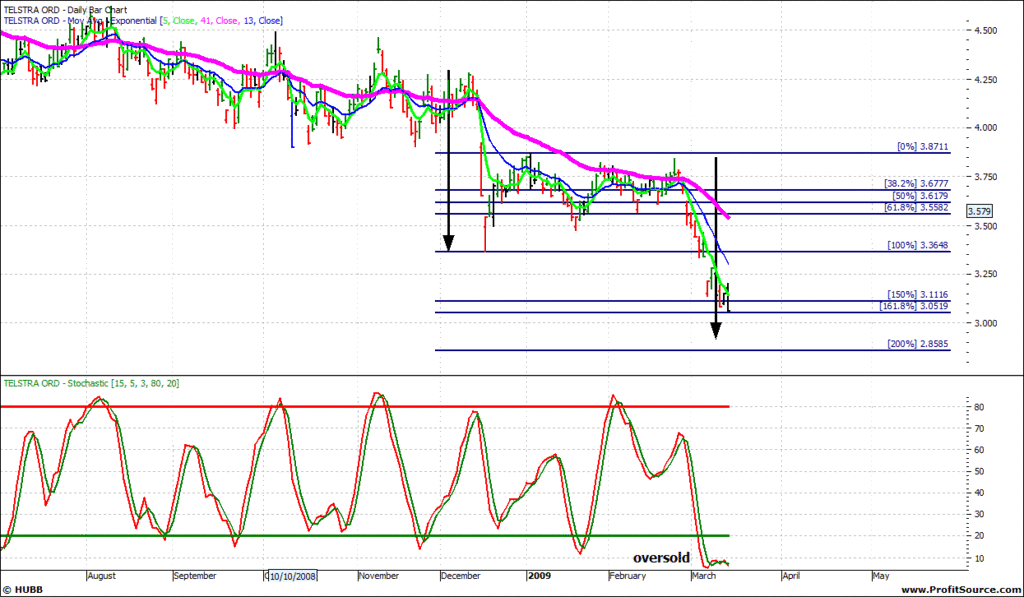This screenshot has height=597, width=1024.
Task: Click the 10 level on stochastic axis
Action: tap(979, 558)
